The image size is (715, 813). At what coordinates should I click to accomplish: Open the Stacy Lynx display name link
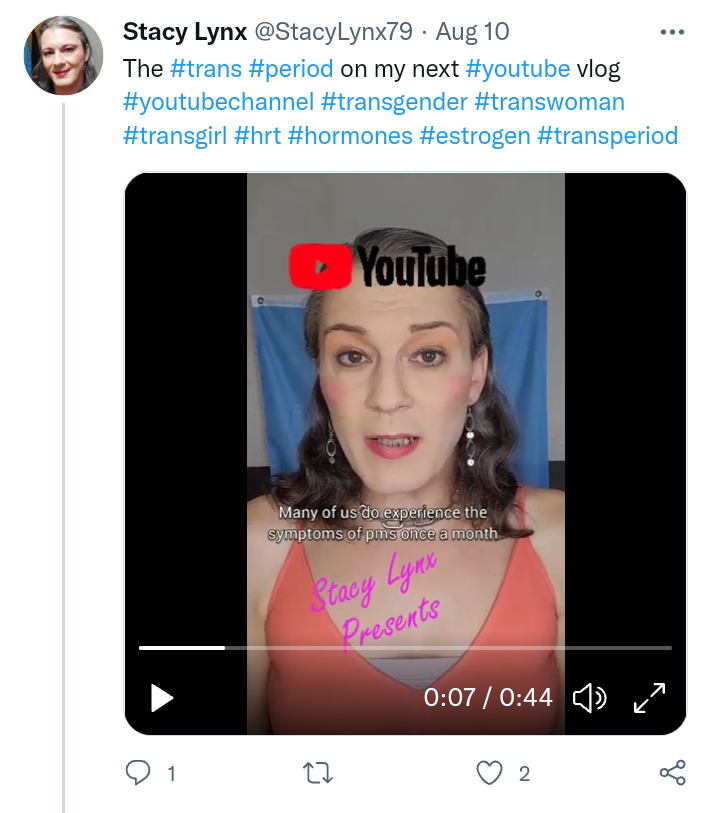(185, 32)
